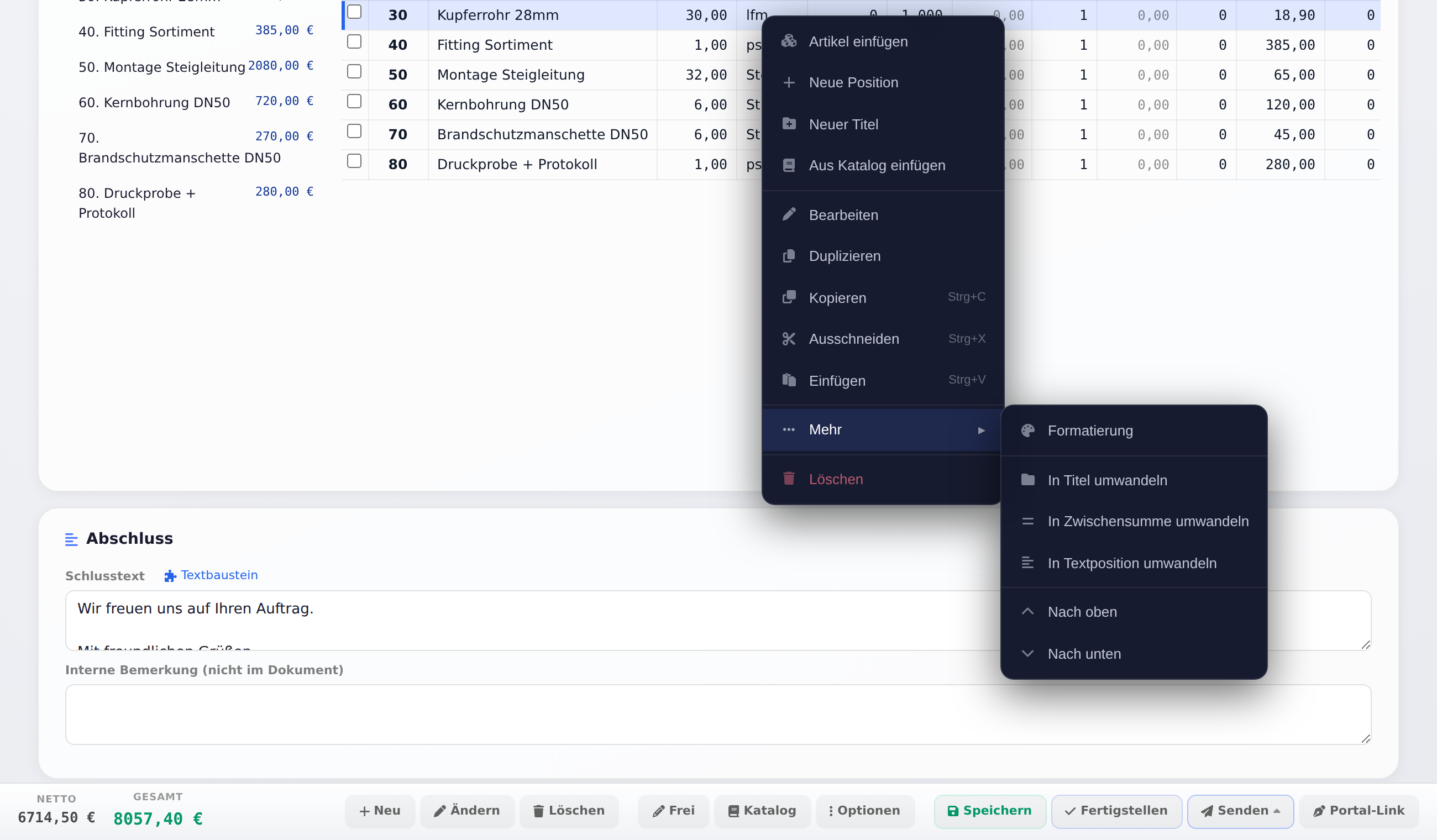The height and width of the screenshot is (840, 1437).
Task: Click the red trash icon for Löschen
Action: click(x=789, y=479)
